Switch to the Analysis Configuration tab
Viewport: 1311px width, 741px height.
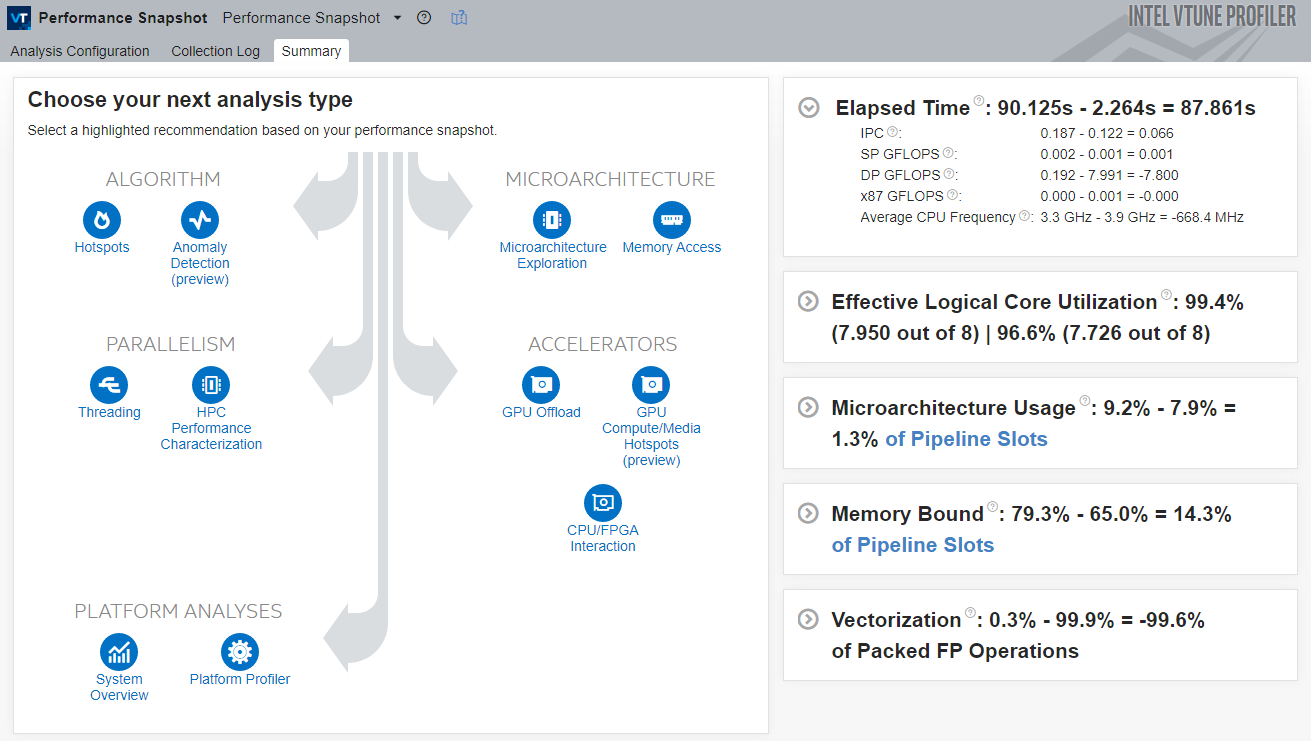point(80,51)
